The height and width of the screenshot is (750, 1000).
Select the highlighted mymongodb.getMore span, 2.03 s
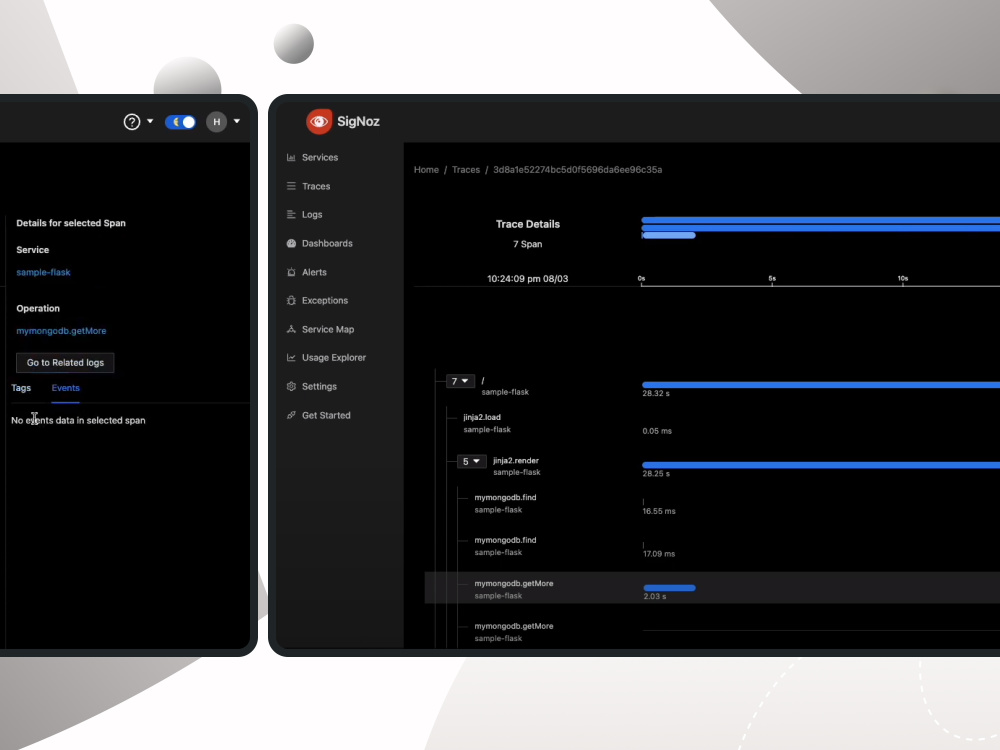pos(712,587)
